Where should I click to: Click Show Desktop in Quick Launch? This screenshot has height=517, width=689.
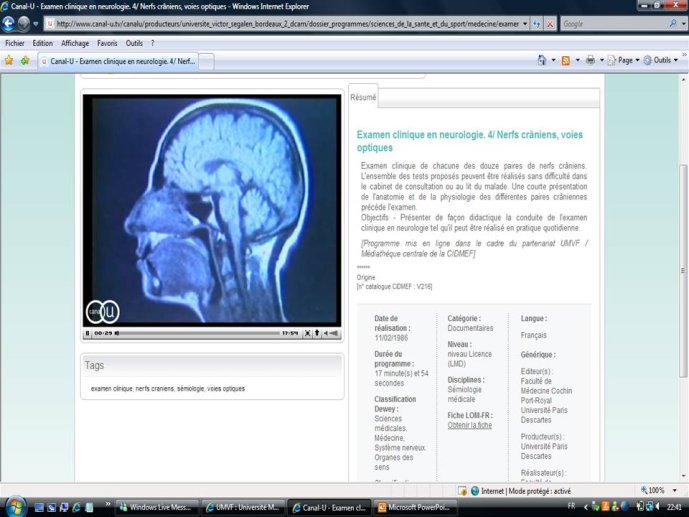[39, 507]
